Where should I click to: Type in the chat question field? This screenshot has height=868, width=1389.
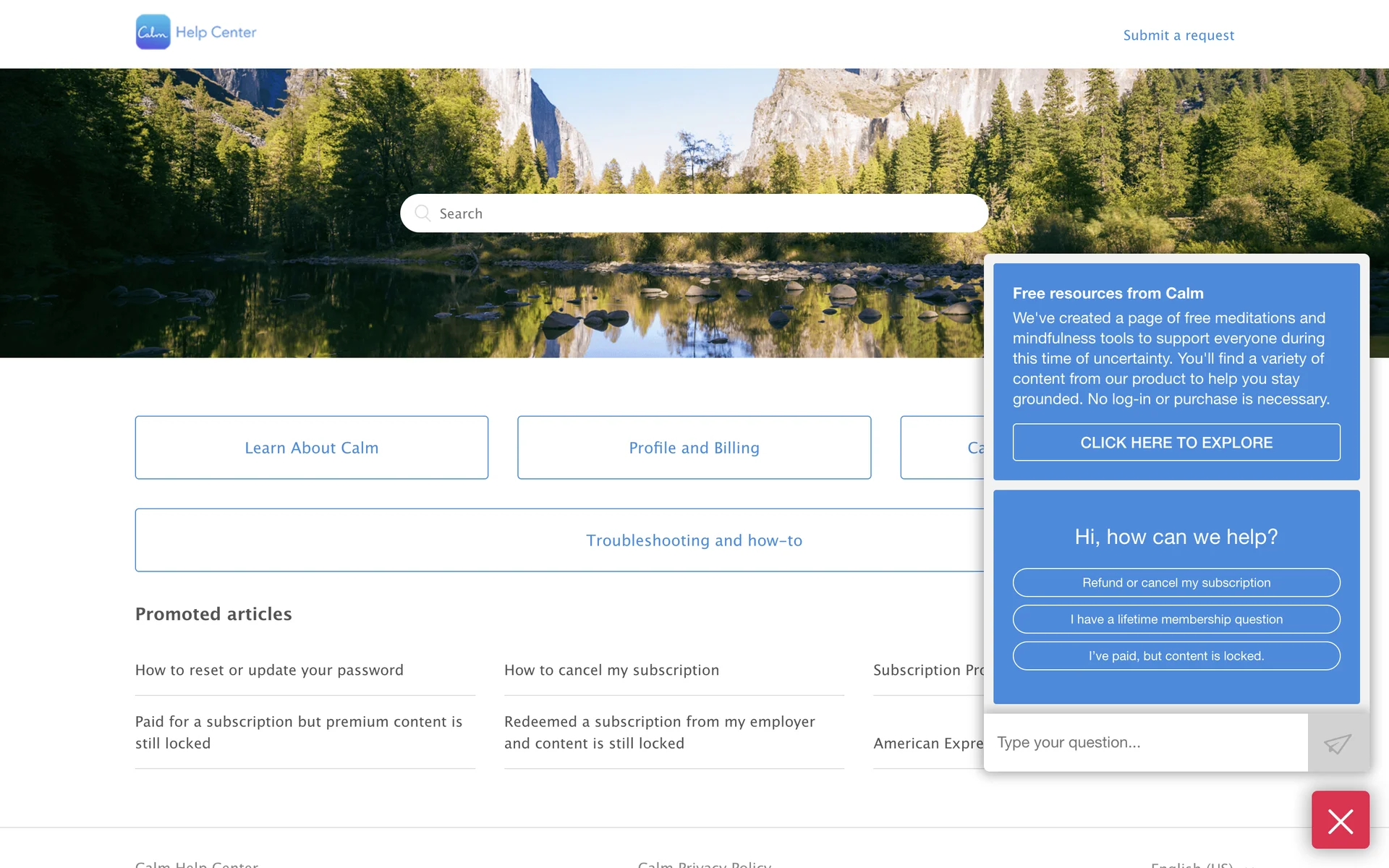[1145, 743]
